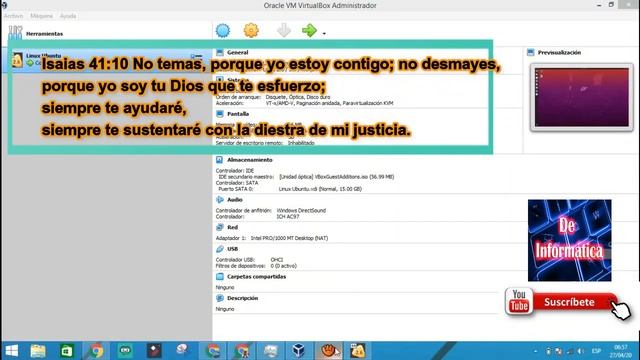Open the Red settings header
The width and height of the screenshot is (640, 360).
coord(232,227)
